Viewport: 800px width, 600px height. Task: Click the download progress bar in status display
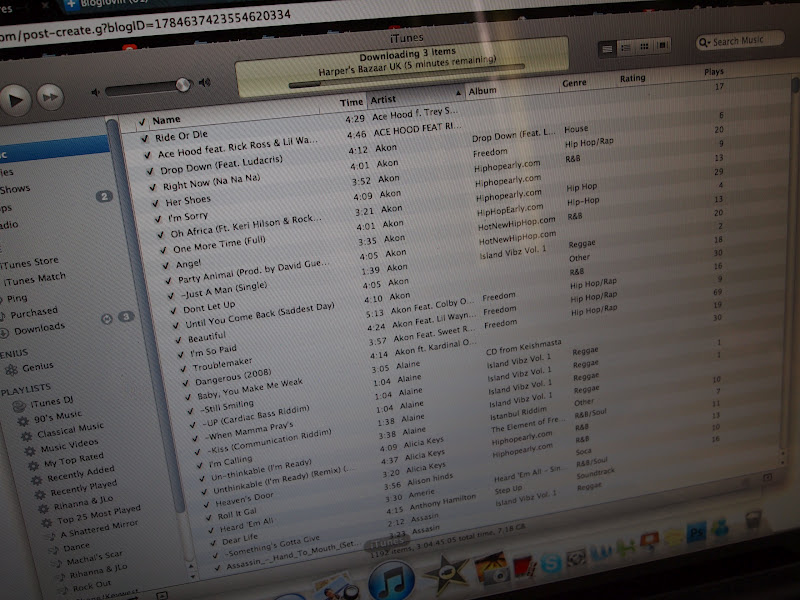406,76
